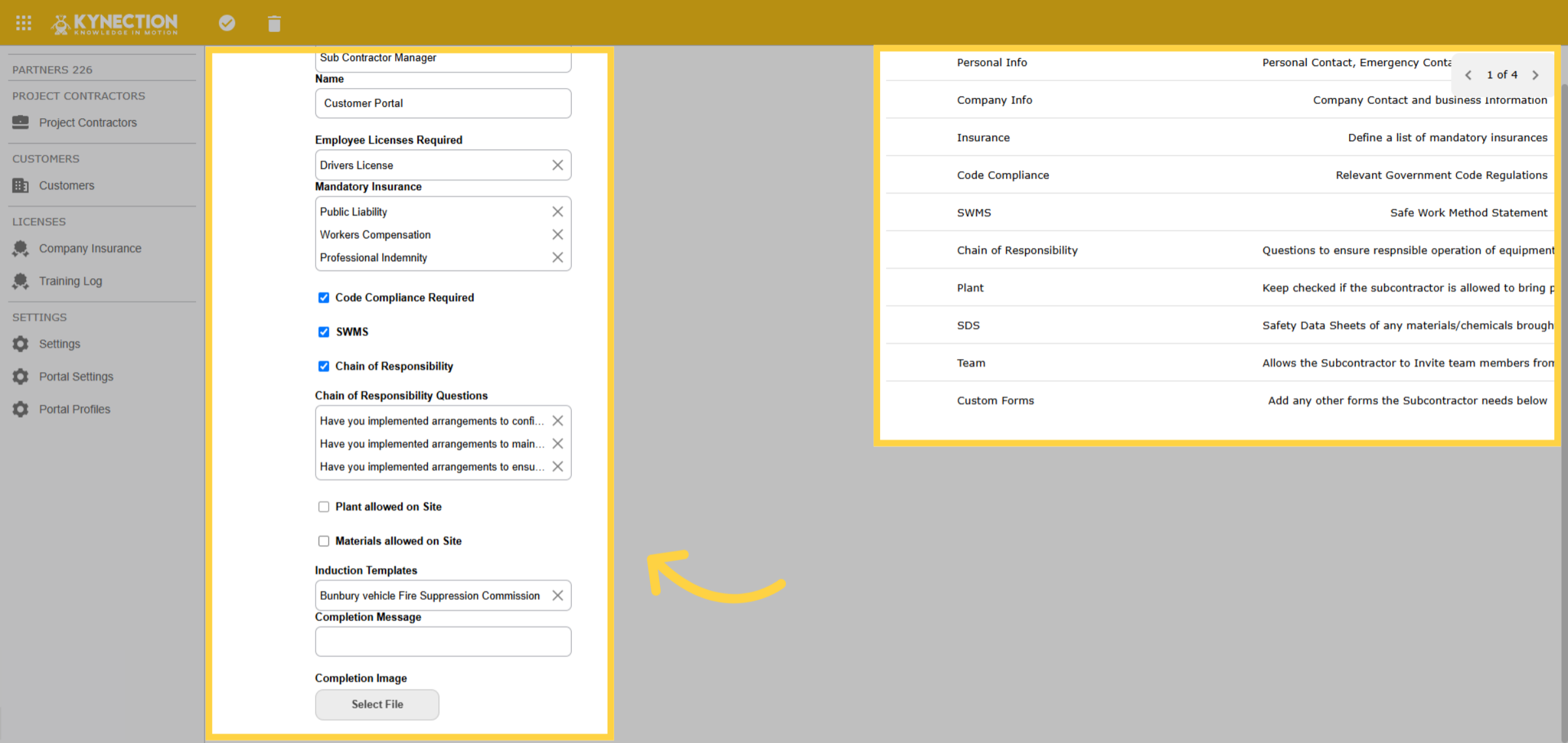Click 'Safe Work Method Statement' description
This screenshot has width=1568, height=743.
(1468, 213)
